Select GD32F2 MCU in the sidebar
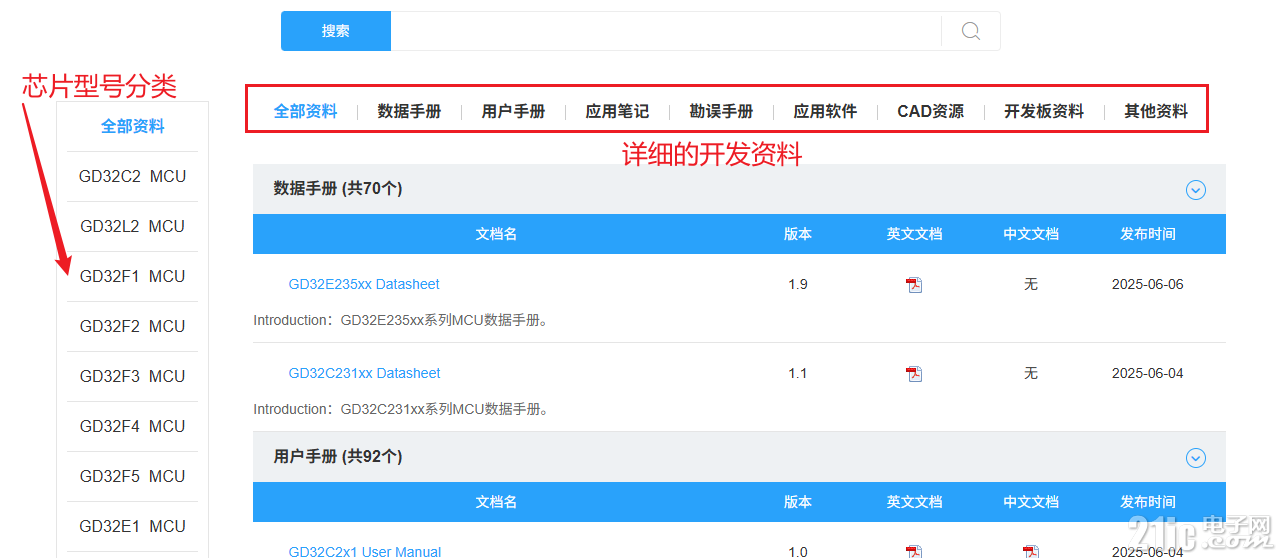 [133, 327]
